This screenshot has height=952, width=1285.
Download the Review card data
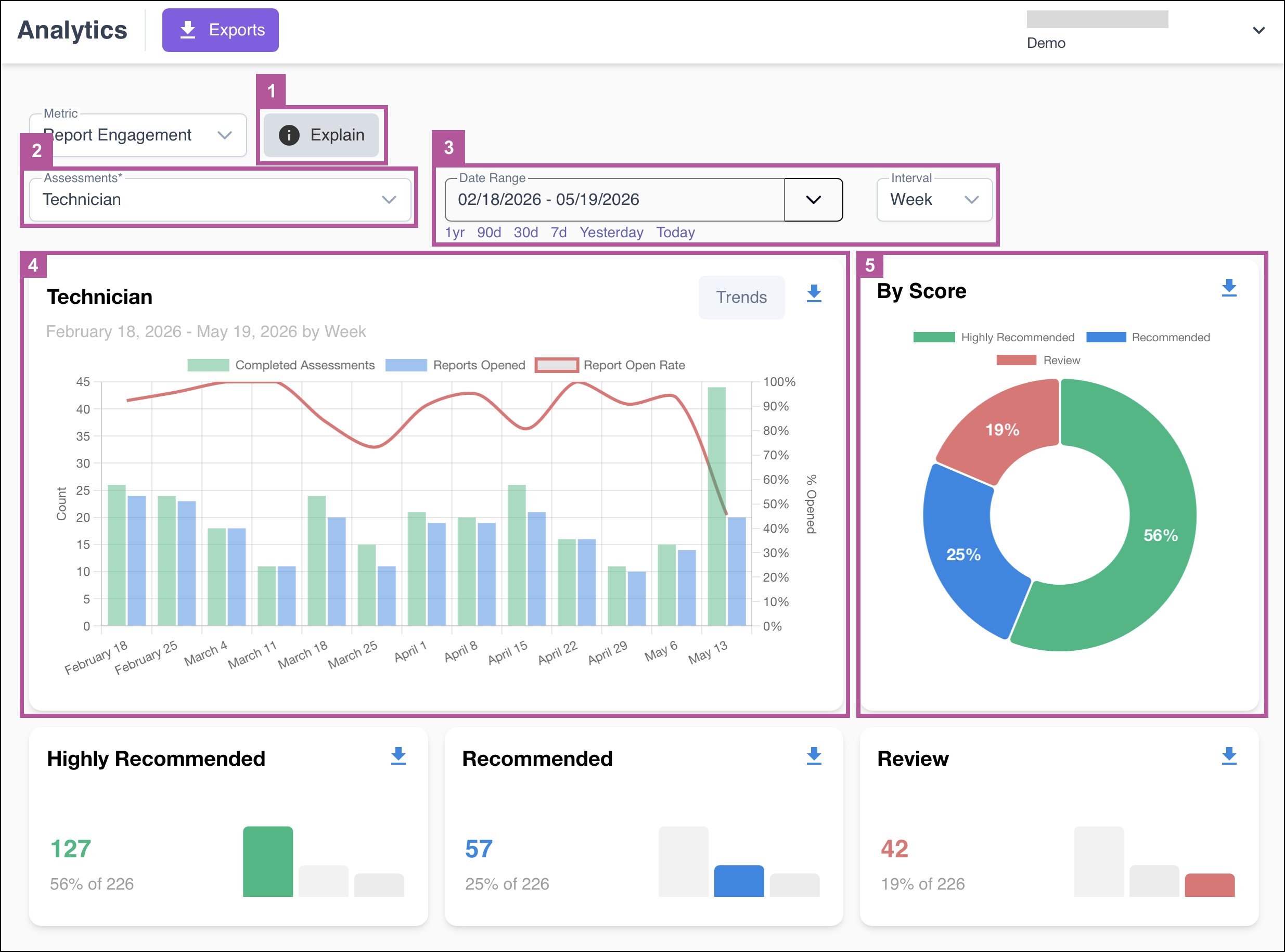[1229, 755]
